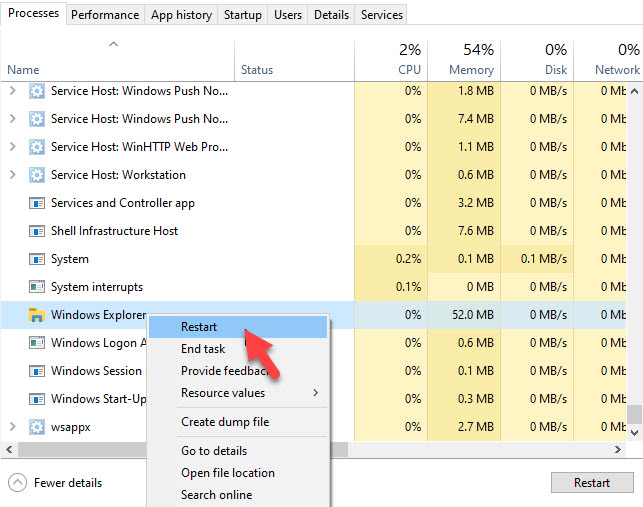Sort processes by Memory column header
The width and height of the screenshot is (643, 507).
click(x=464, y=60)
